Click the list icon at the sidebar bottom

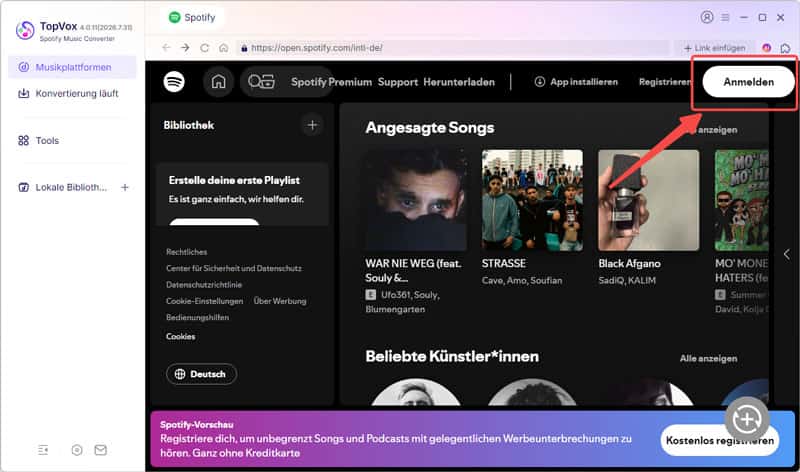tap(43, 450)
